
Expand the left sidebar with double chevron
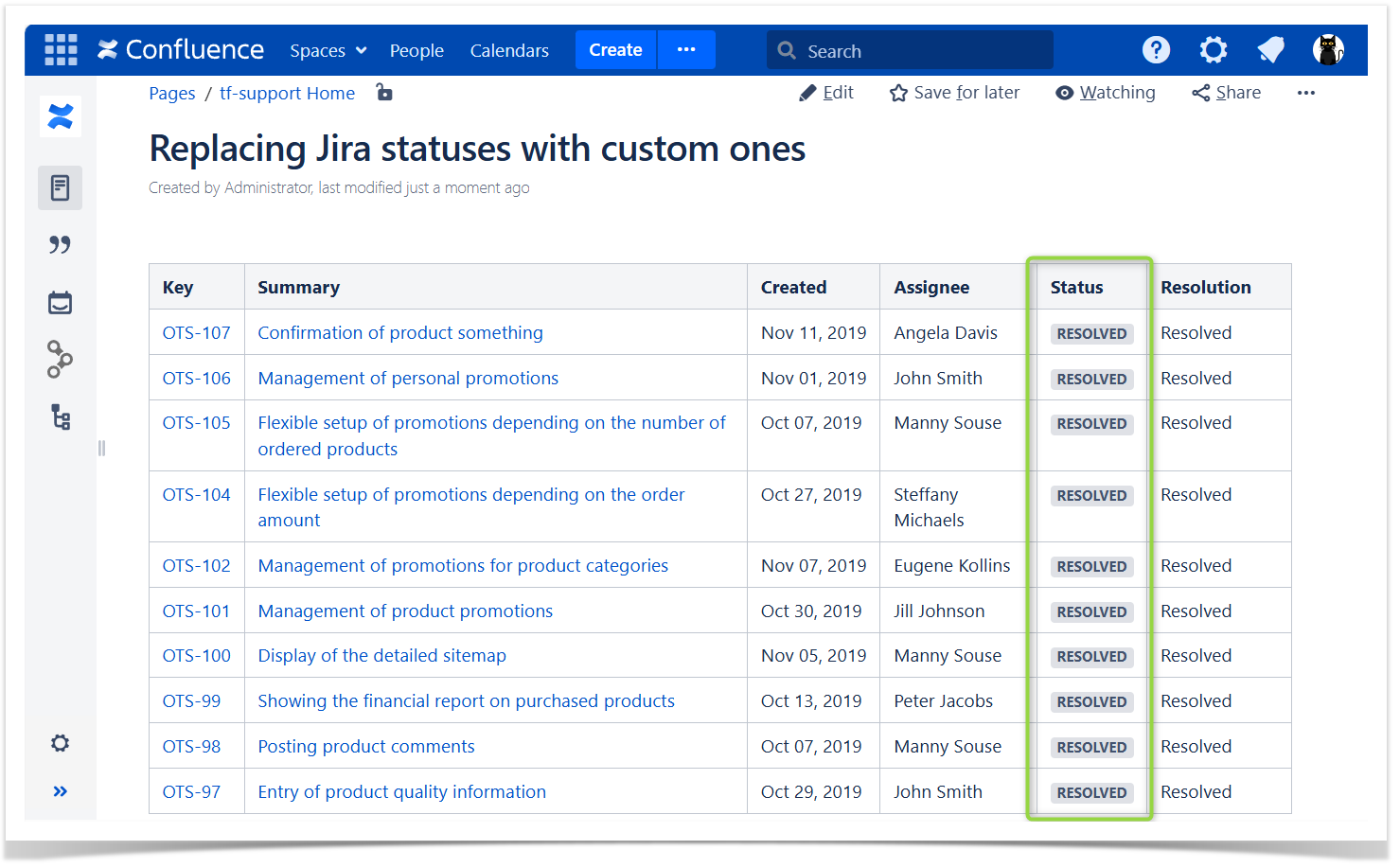[61, 791]
